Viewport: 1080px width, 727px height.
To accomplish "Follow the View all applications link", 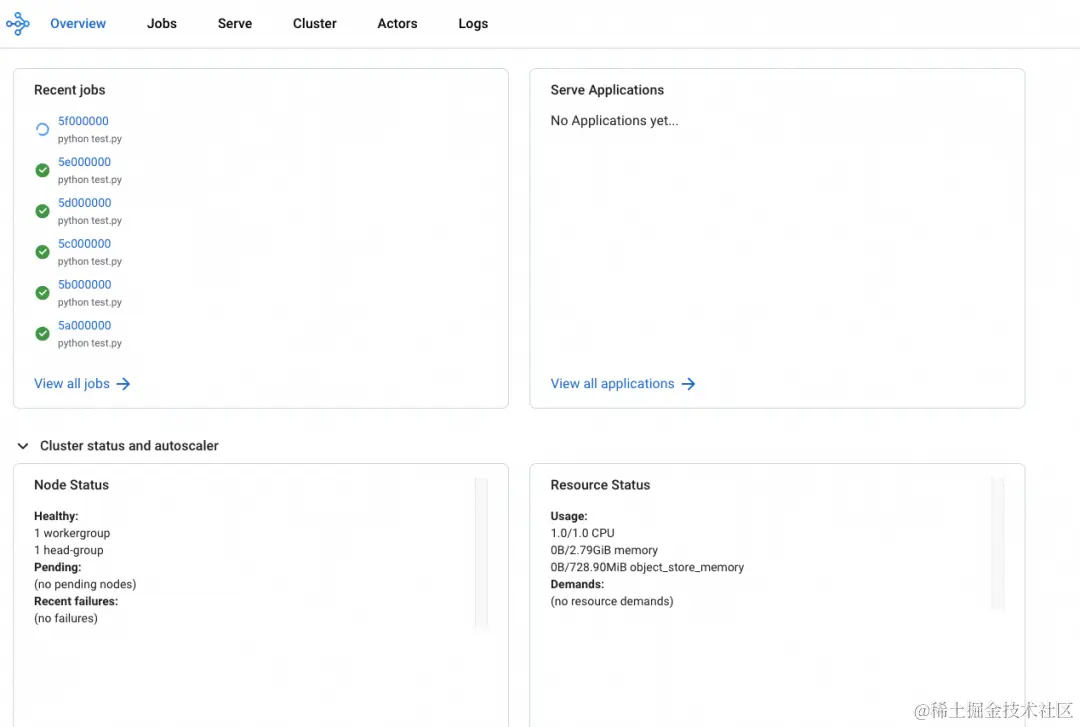I will pos(612,384).
